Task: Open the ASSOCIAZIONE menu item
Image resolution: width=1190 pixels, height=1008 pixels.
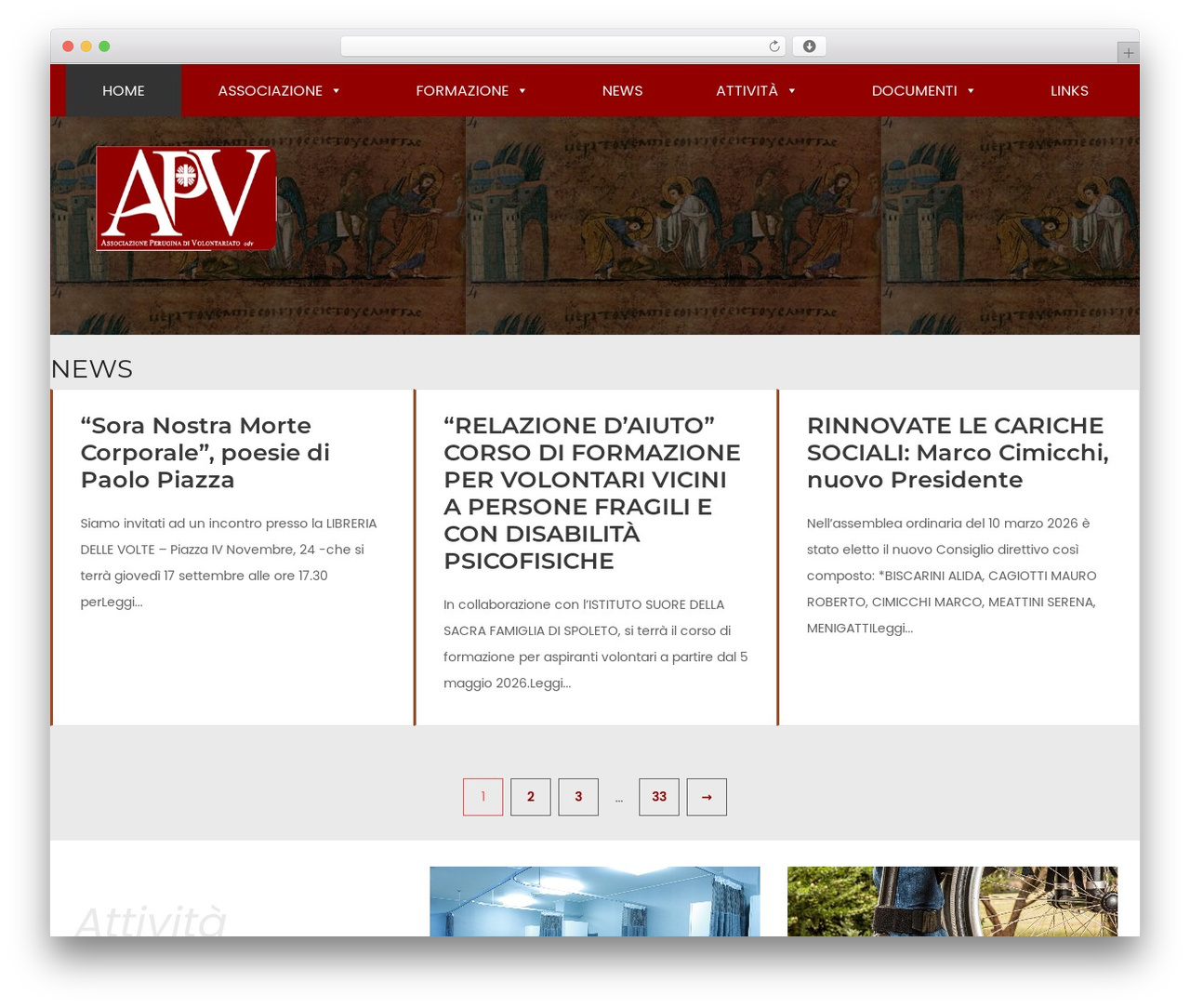Action: [x=270, y=90]
